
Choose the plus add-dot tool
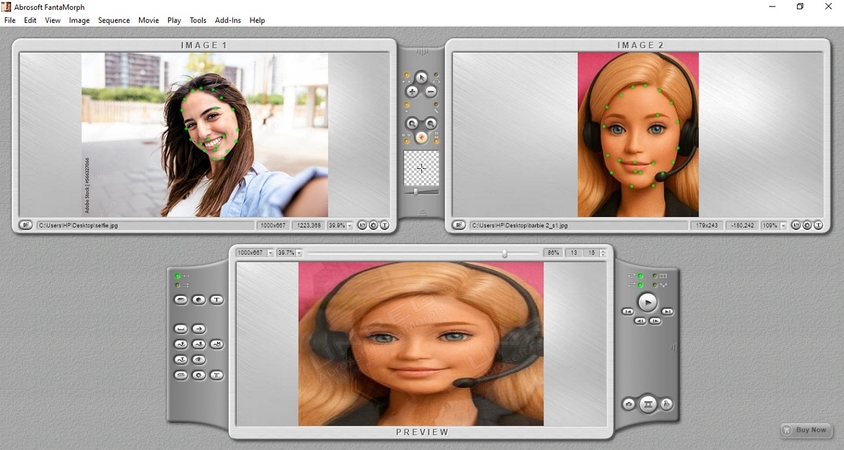tap(412, 92)
